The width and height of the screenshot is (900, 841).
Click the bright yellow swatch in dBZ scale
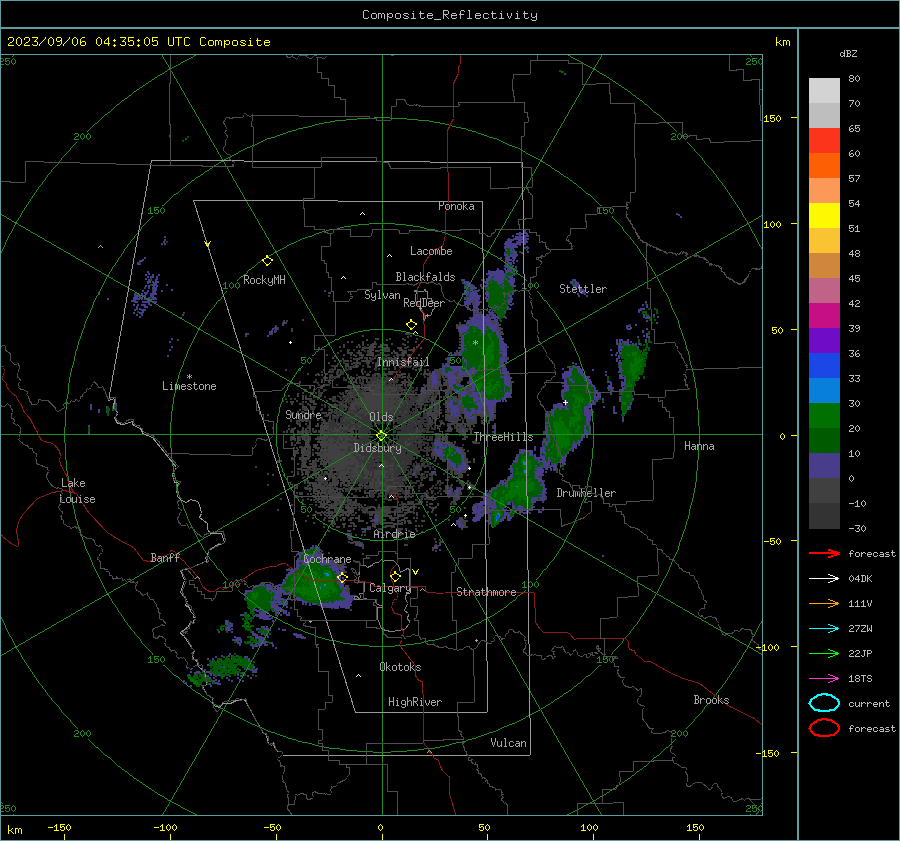(824, 215)
